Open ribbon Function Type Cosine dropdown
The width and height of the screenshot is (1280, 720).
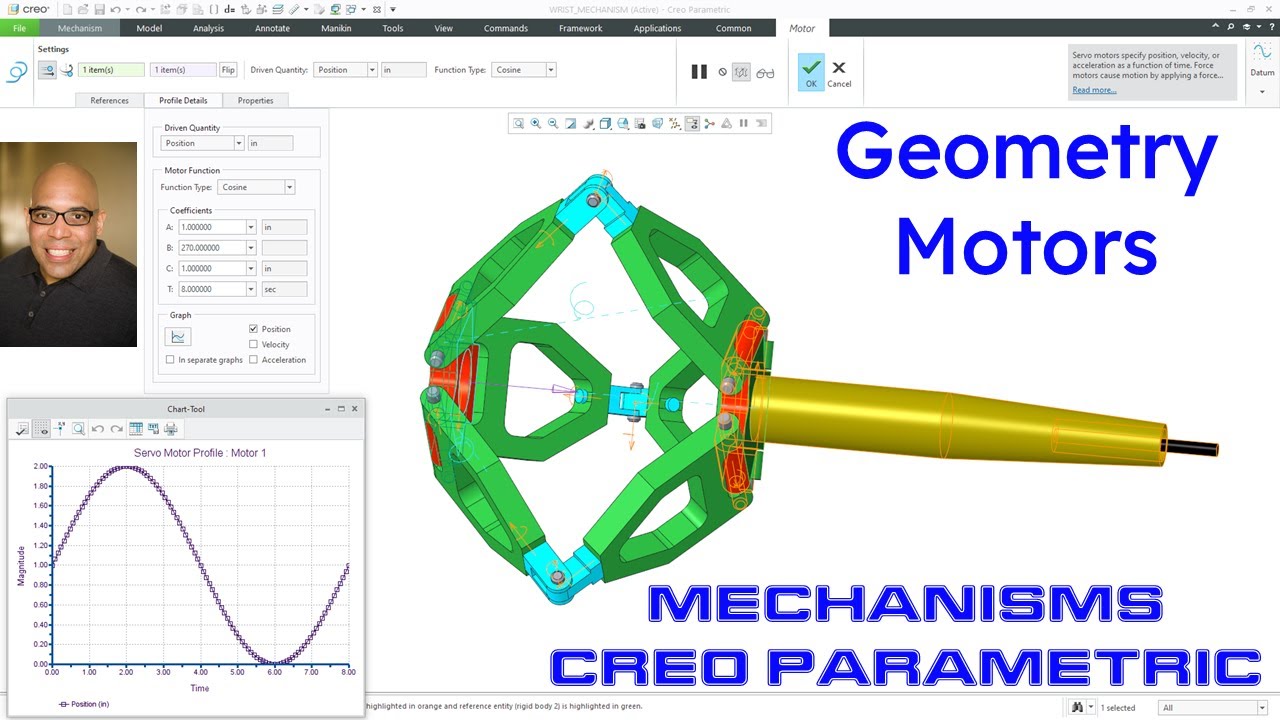[x=551, y=70]
